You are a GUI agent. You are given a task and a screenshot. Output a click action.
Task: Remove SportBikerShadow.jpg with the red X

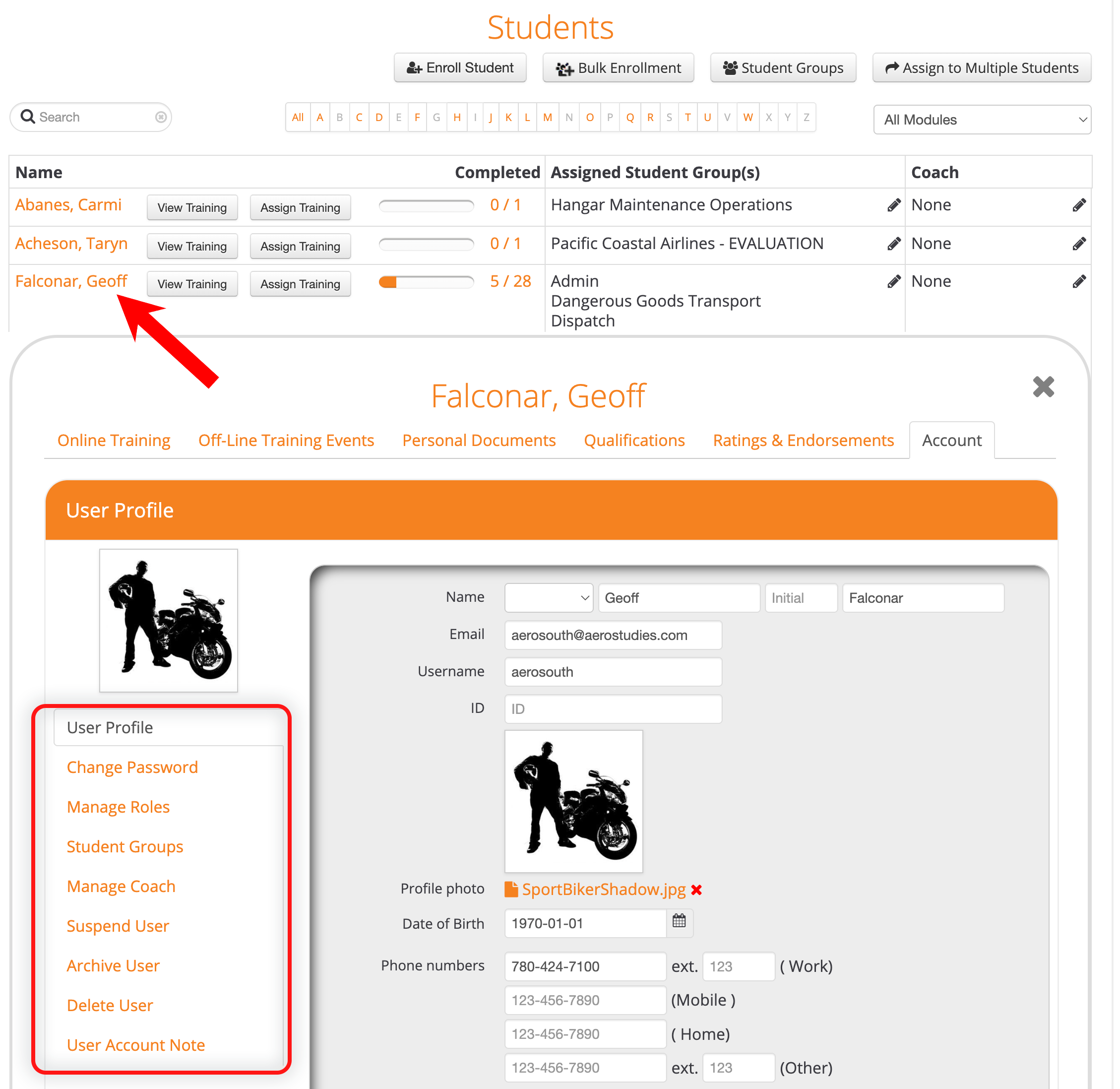696,890
